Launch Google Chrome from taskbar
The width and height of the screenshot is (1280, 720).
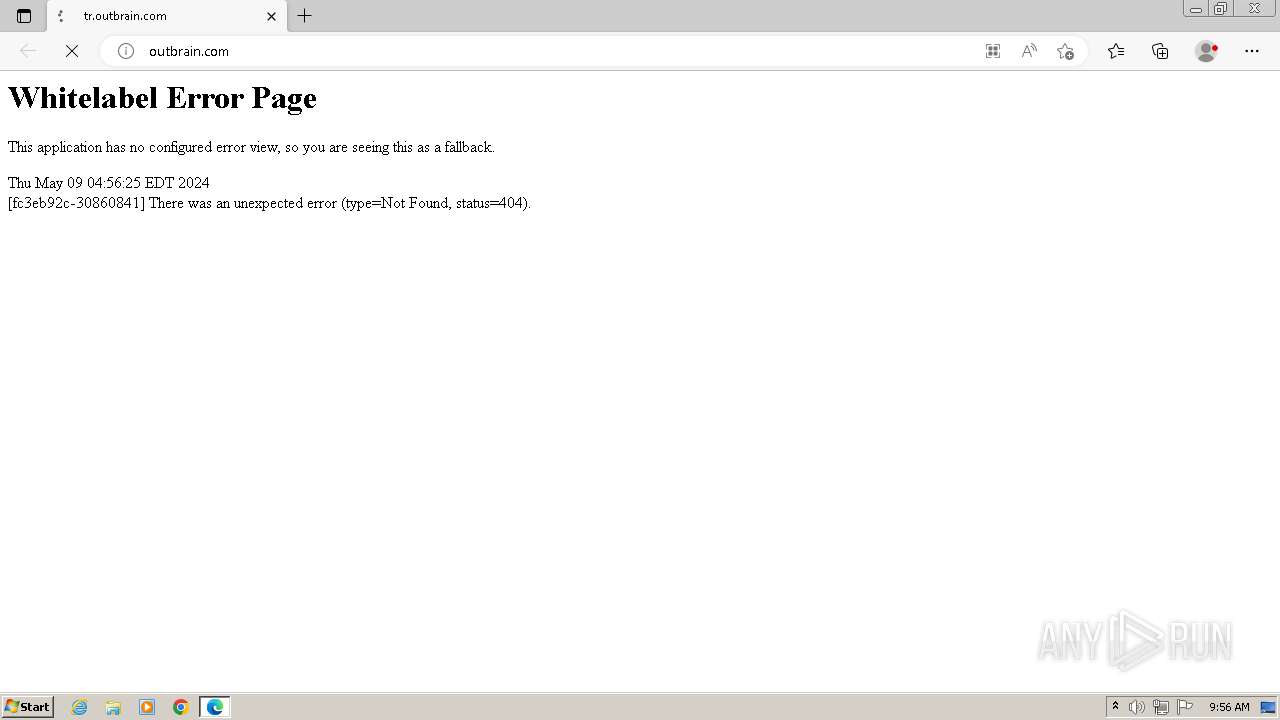(181, 707)
